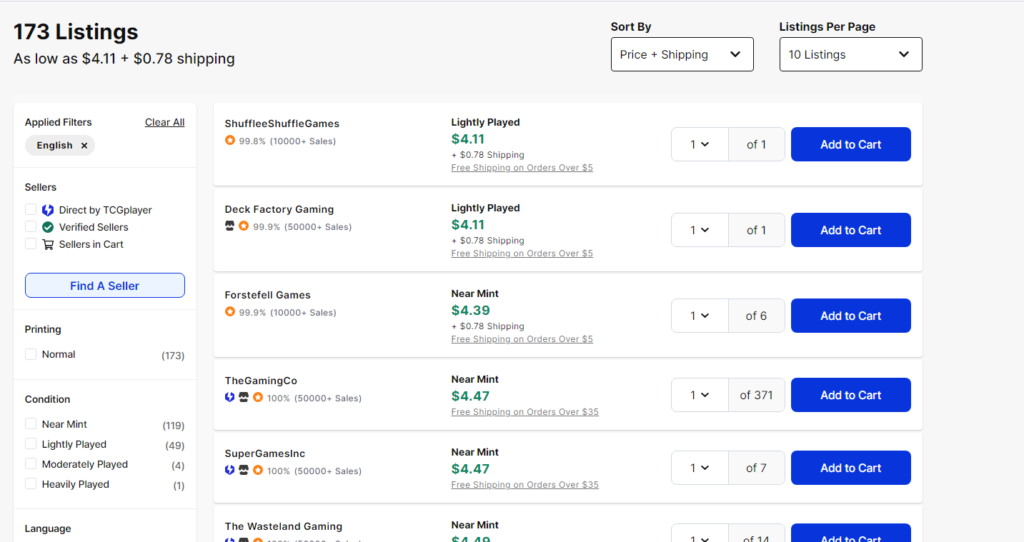Click the Find A Seller button

tap(104, 285)
